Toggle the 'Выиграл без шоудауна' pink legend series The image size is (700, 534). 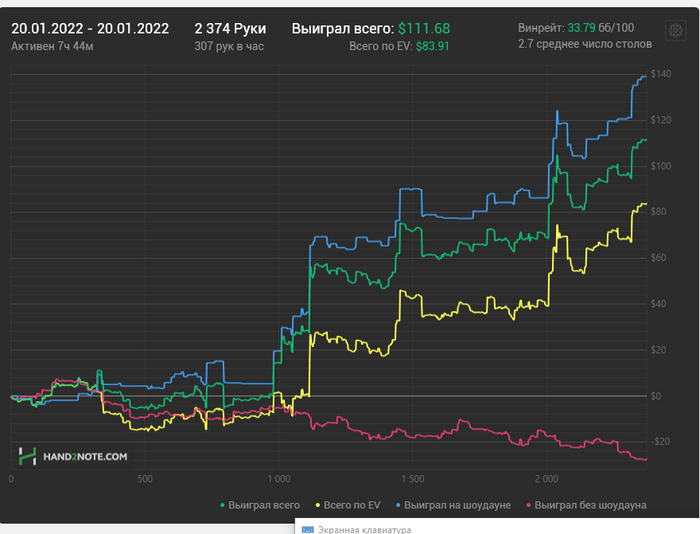[586, 505]
